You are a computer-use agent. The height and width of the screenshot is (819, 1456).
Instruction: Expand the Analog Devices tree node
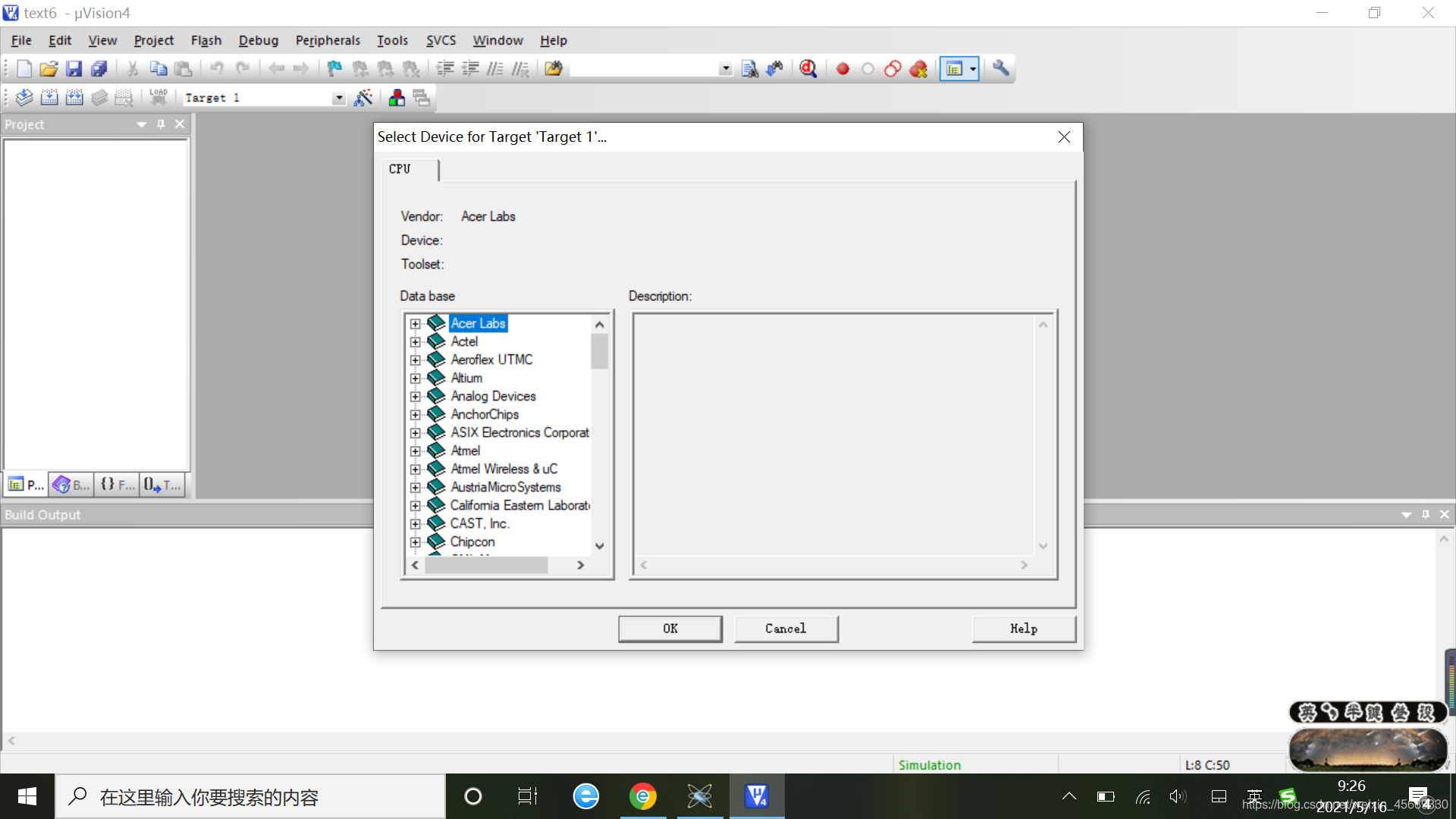(x=415, y=397)
